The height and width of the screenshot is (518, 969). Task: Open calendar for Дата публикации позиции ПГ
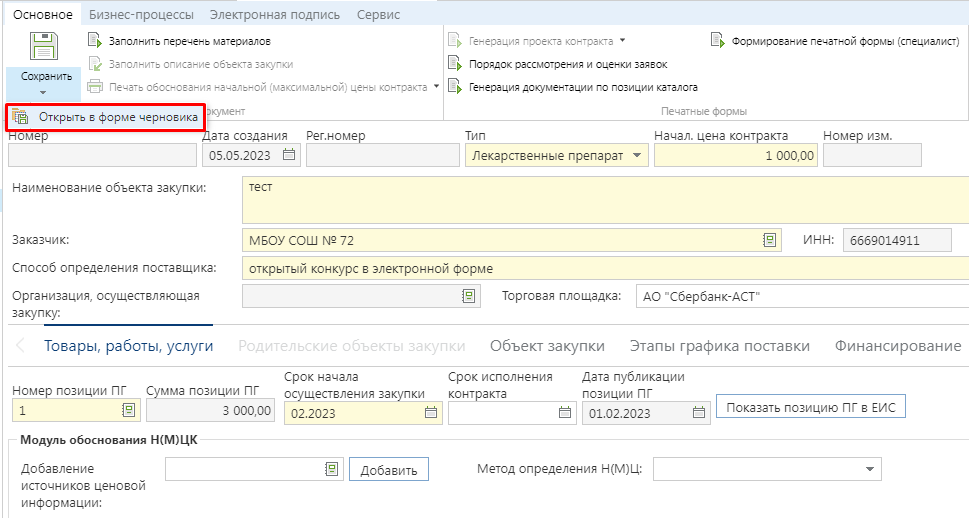tap(699, 413)
